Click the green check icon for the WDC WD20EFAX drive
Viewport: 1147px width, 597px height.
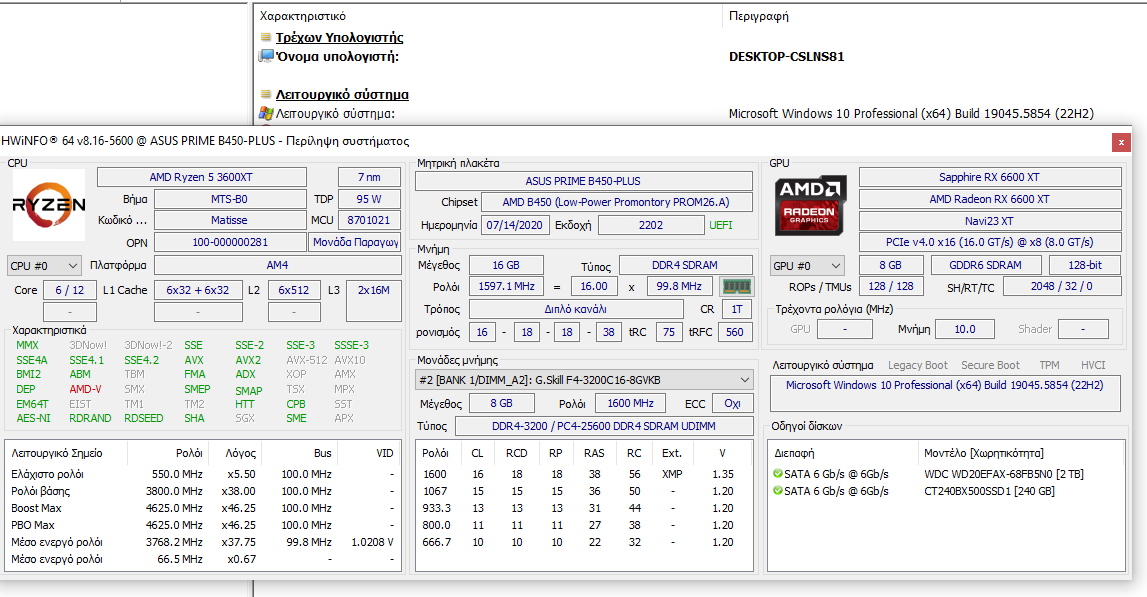[778, 473]
